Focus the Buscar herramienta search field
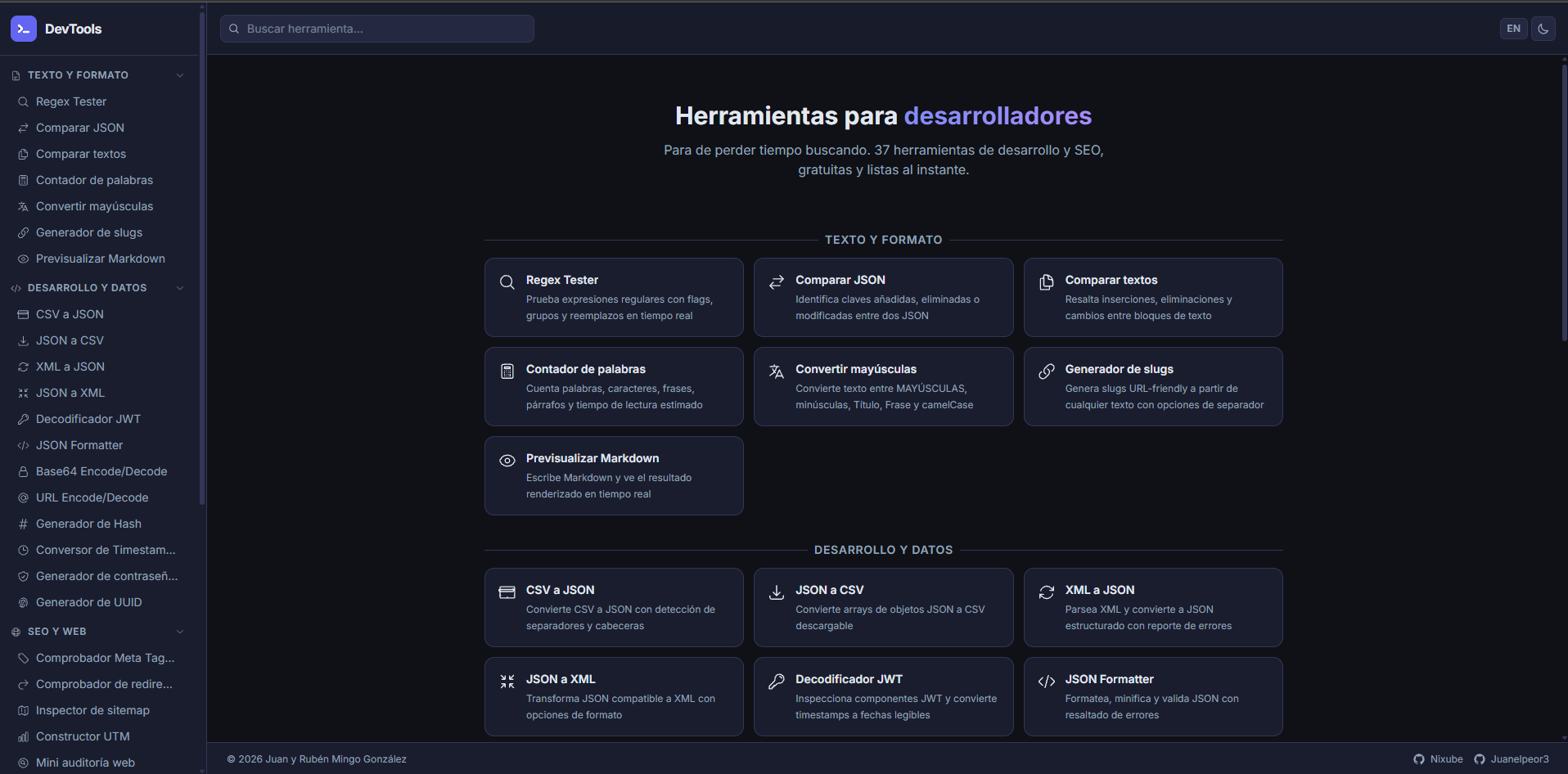Viewport: 1568px width, 774px height. (377, 29)
